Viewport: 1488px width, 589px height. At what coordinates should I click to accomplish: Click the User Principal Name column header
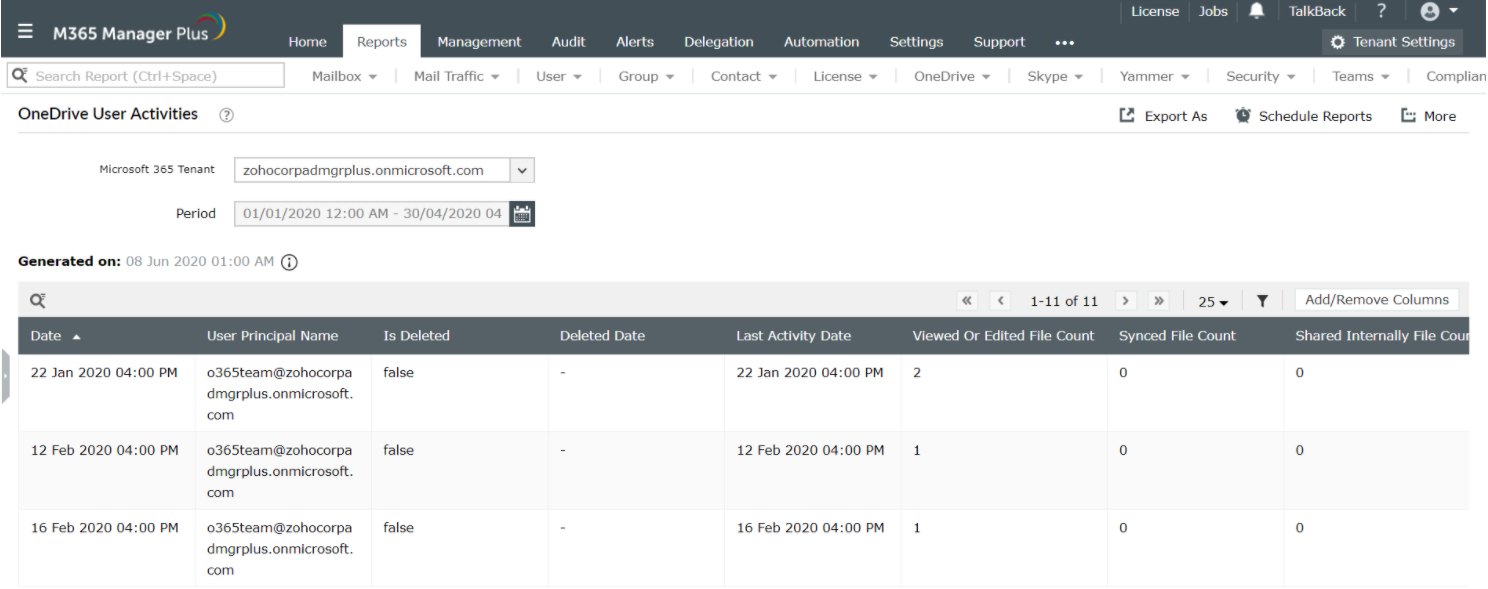(272, 336)
